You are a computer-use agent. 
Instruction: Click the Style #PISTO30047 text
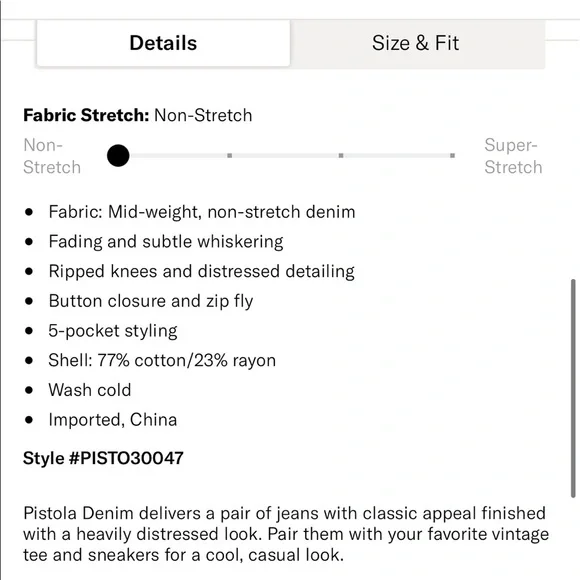point(103,458)
